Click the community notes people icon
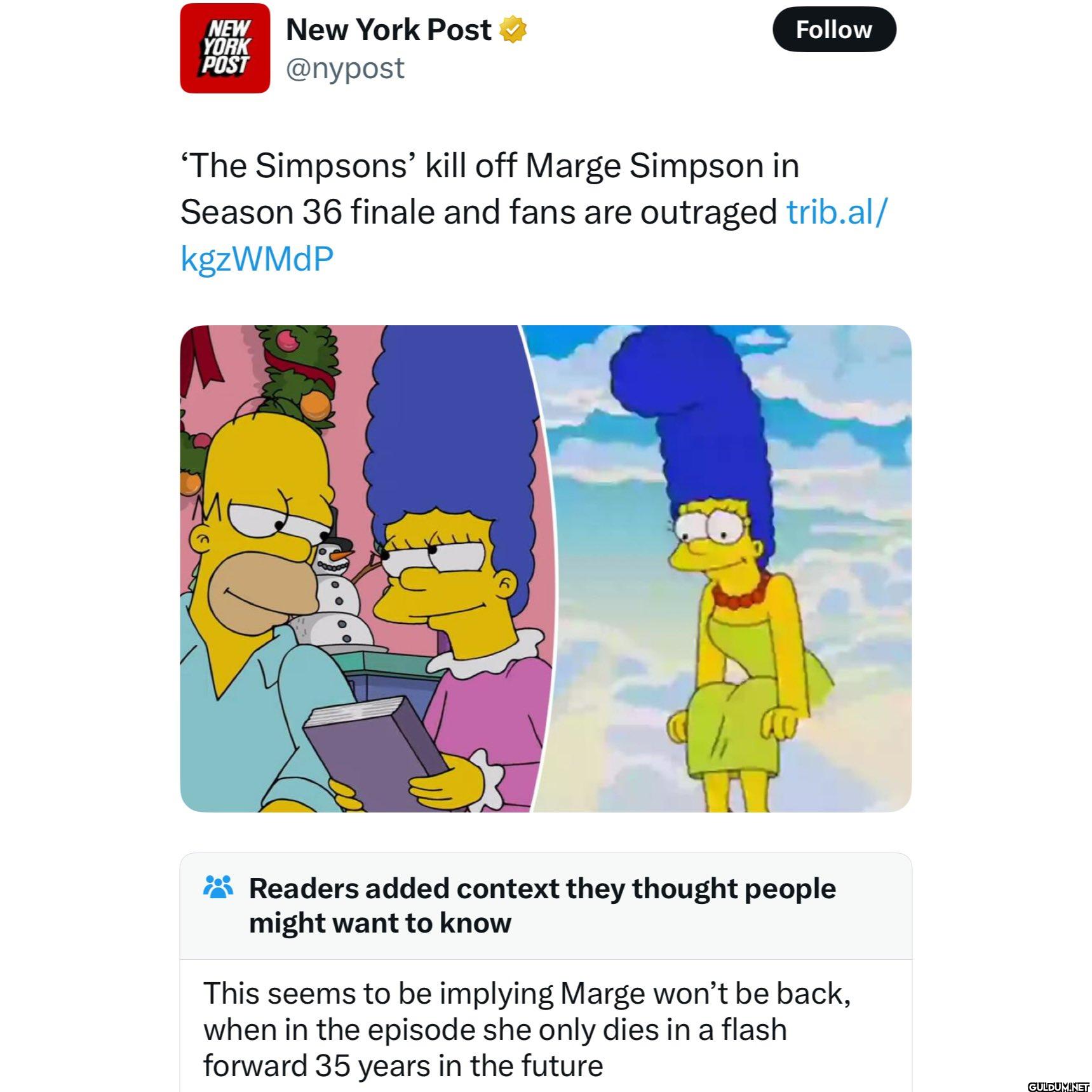Viewport: 1092px width, 1092px height. [218, 887]
